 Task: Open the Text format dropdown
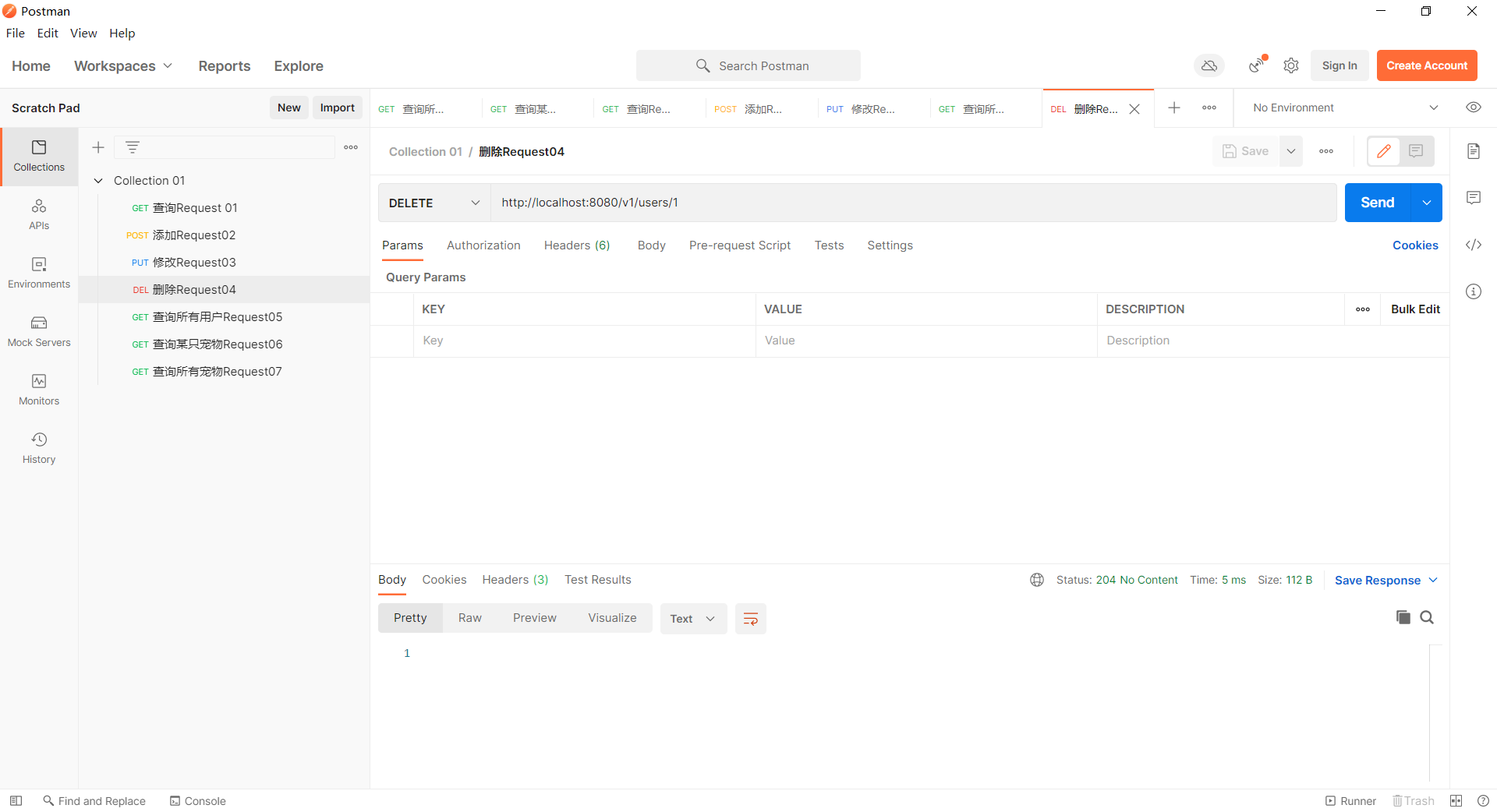click(693, 619)
